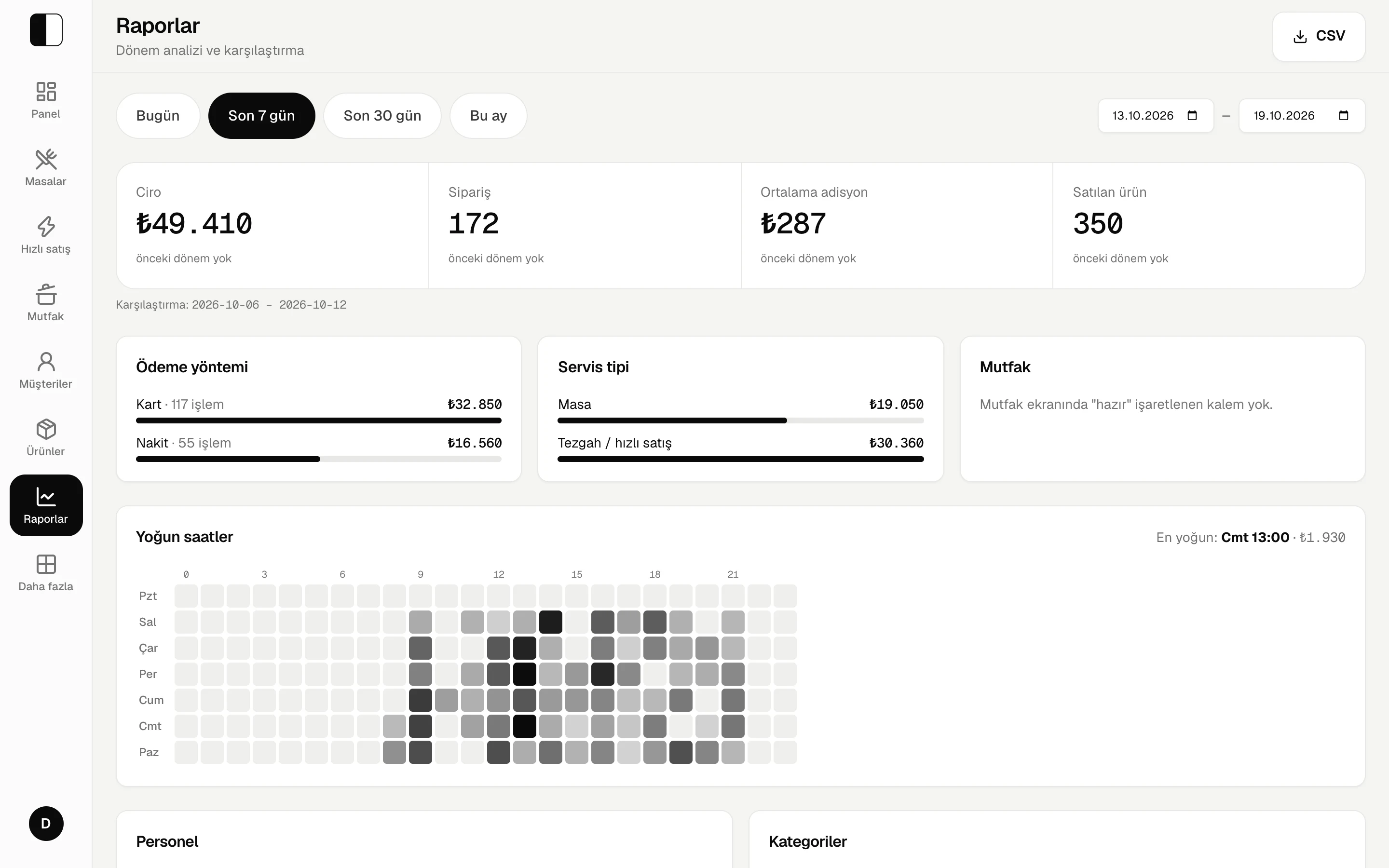1389x868 pixels.
Task: Select the Son 7 gün period filter
Action: [262, 115]
